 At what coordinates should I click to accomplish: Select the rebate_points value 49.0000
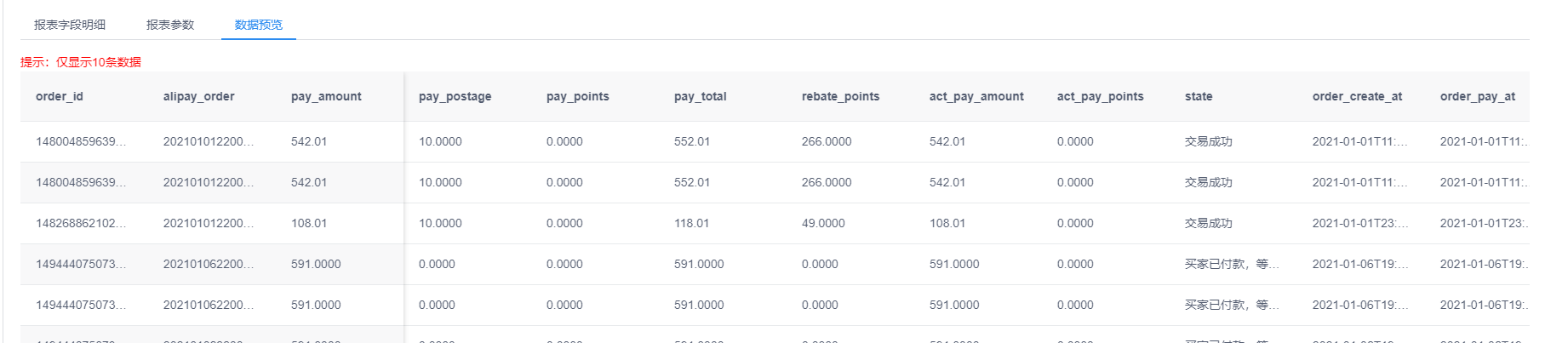823,223
